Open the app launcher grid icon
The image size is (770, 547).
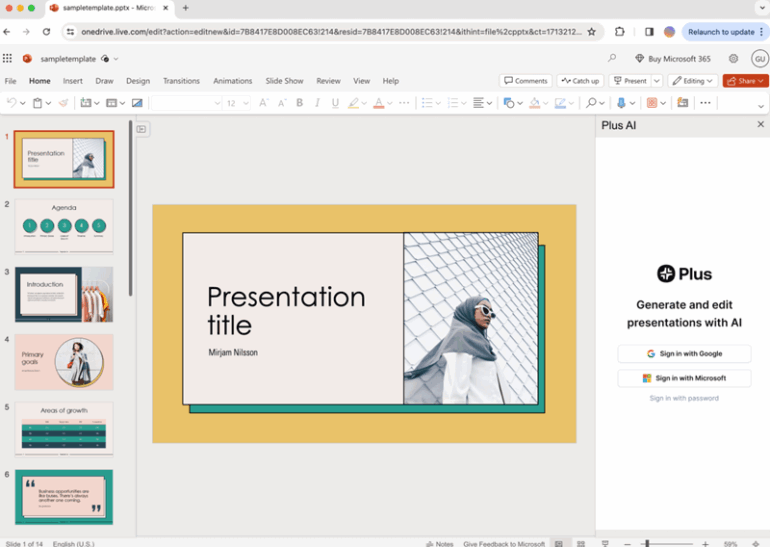(x=8, y=59)
